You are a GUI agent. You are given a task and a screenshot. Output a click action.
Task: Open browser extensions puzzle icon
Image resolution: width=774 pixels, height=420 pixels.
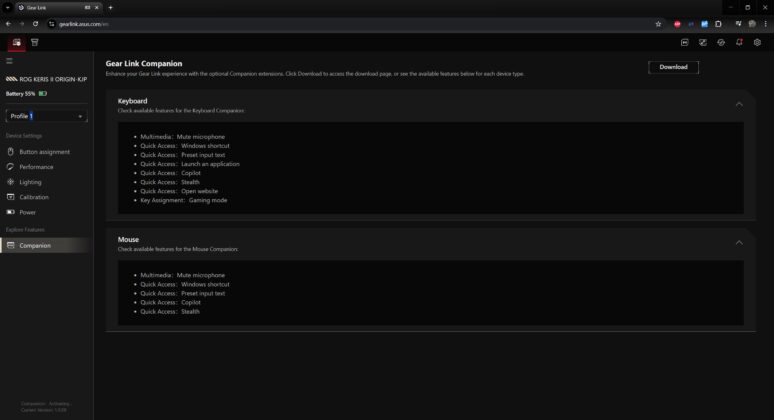pos(718,24)
